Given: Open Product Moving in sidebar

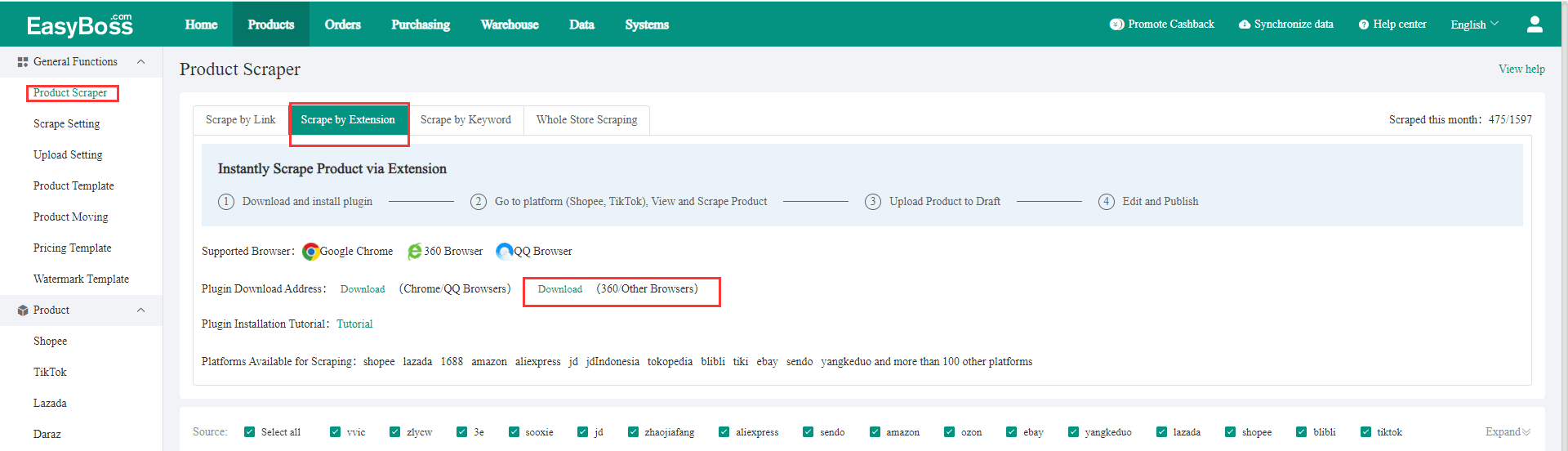Looking at the screenshot, I should tap(71, 217).
